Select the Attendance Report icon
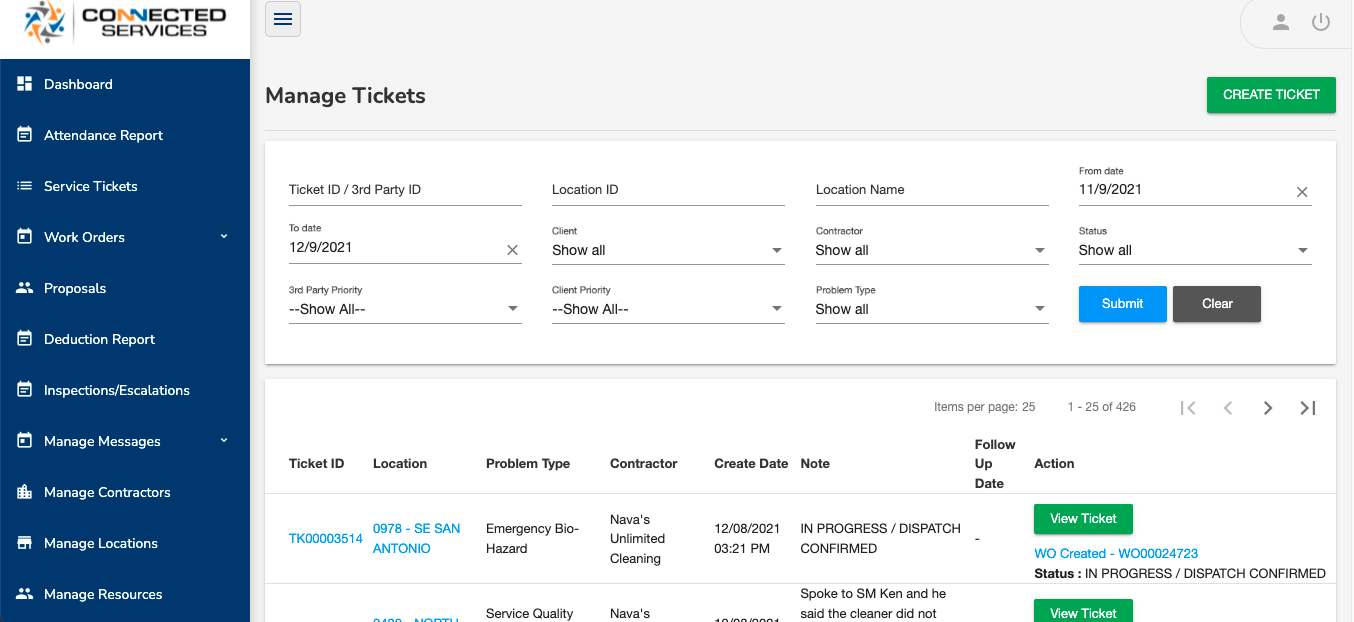The image size is (1354, 622). pos(24,135)
